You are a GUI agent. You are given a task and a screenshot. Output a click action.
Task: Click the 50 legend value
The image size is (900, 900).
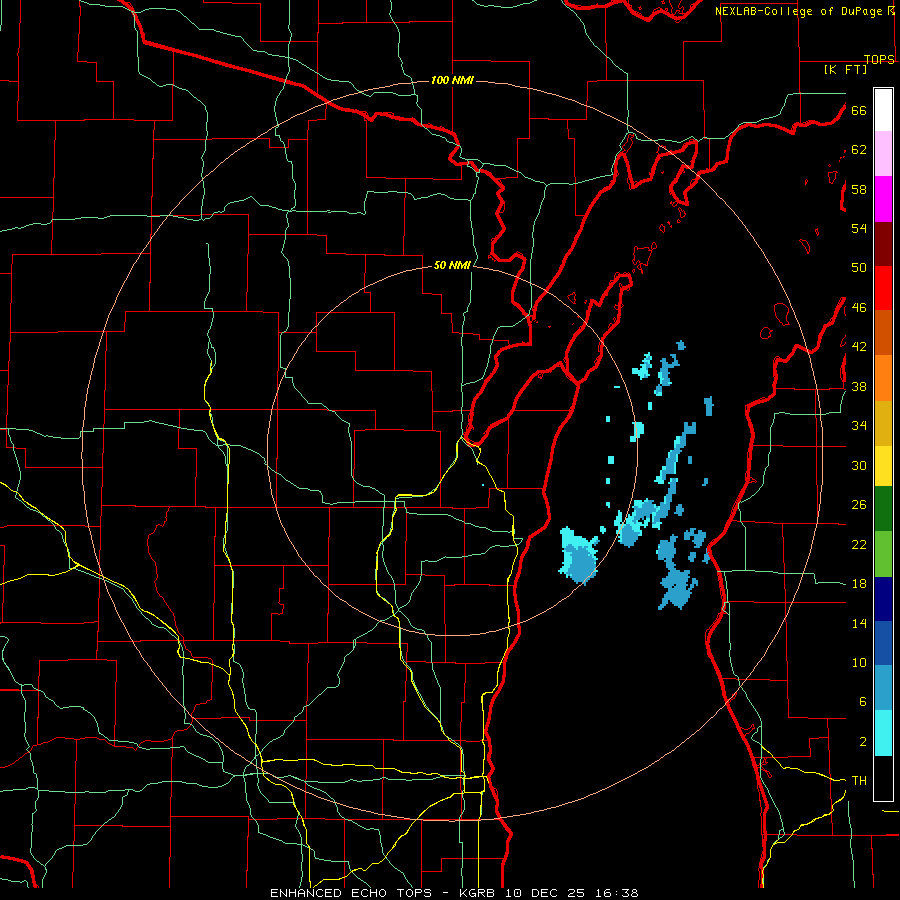859,268
